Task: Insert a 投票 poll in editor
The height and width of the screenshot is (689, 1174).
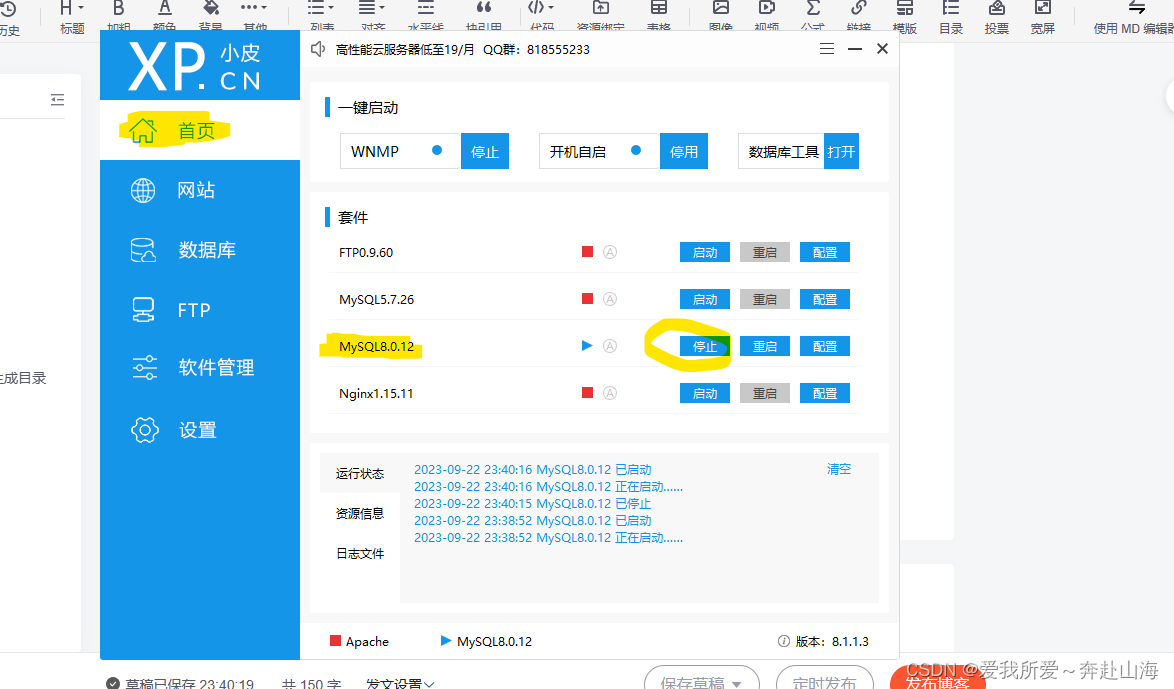Action: 997,16
